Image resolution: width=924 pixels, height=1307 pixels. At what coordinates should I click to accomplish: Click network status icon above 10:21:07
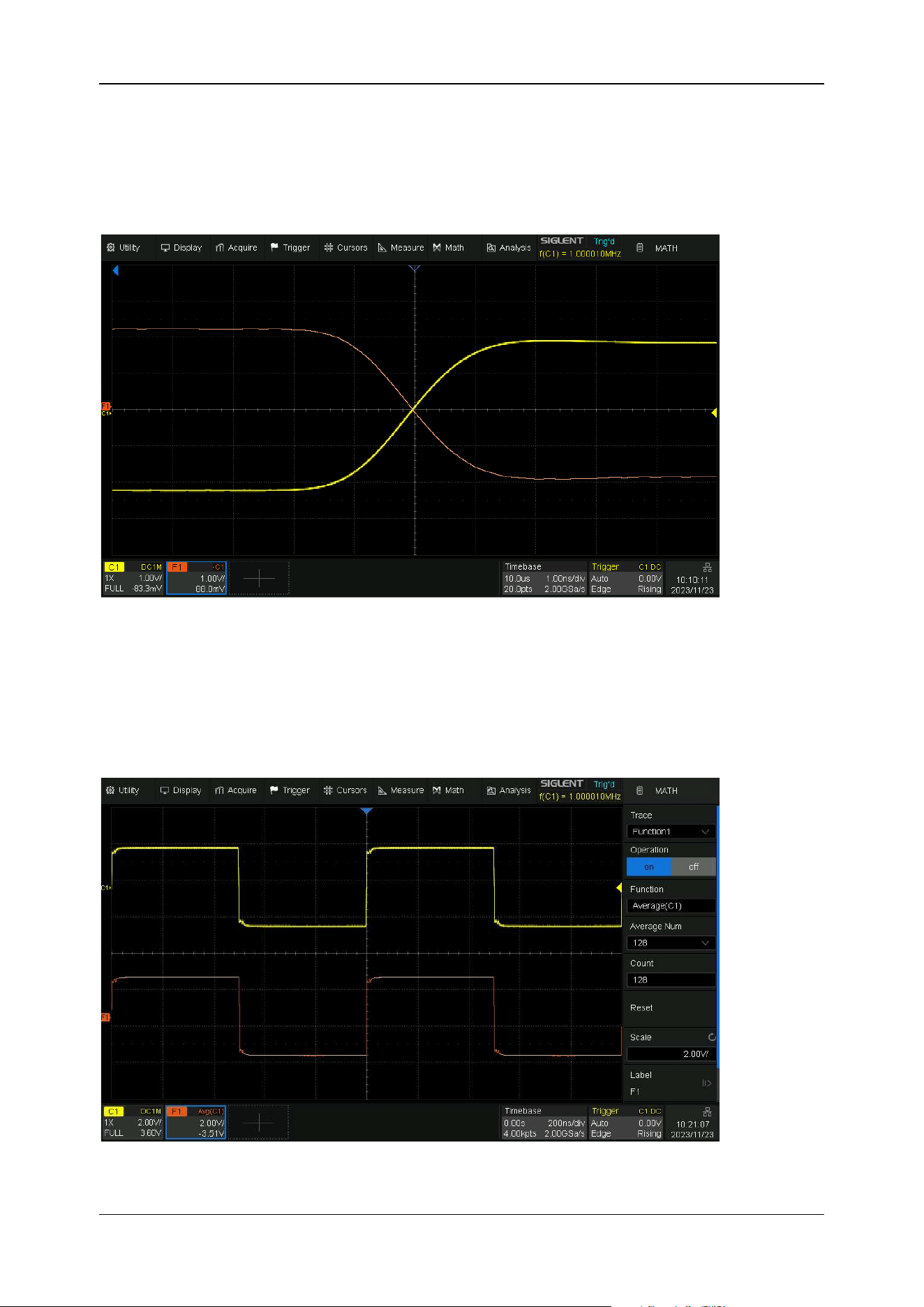(x=707, y=1112)
